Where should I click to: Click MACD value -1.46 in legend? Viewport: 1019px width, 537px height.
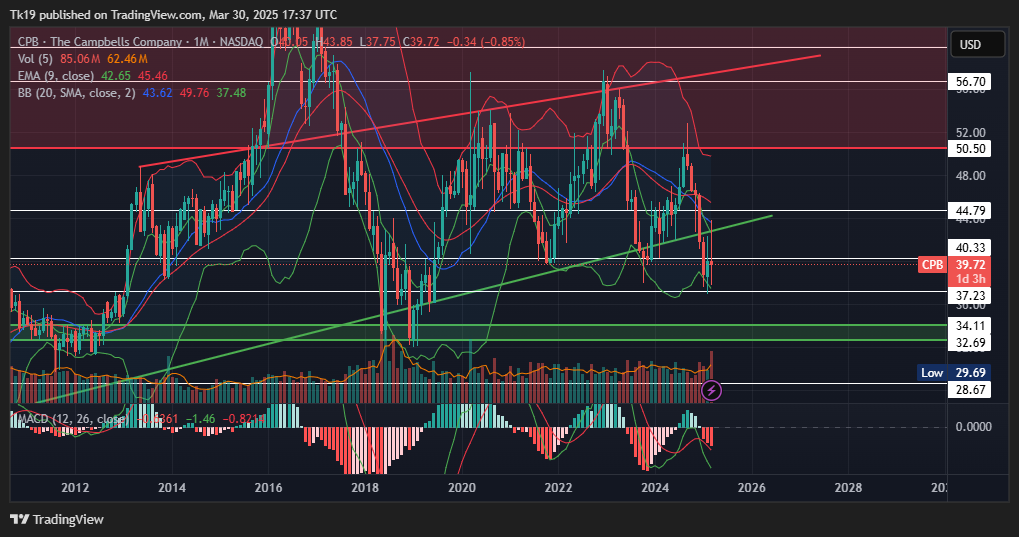click(x=201, y=419)
